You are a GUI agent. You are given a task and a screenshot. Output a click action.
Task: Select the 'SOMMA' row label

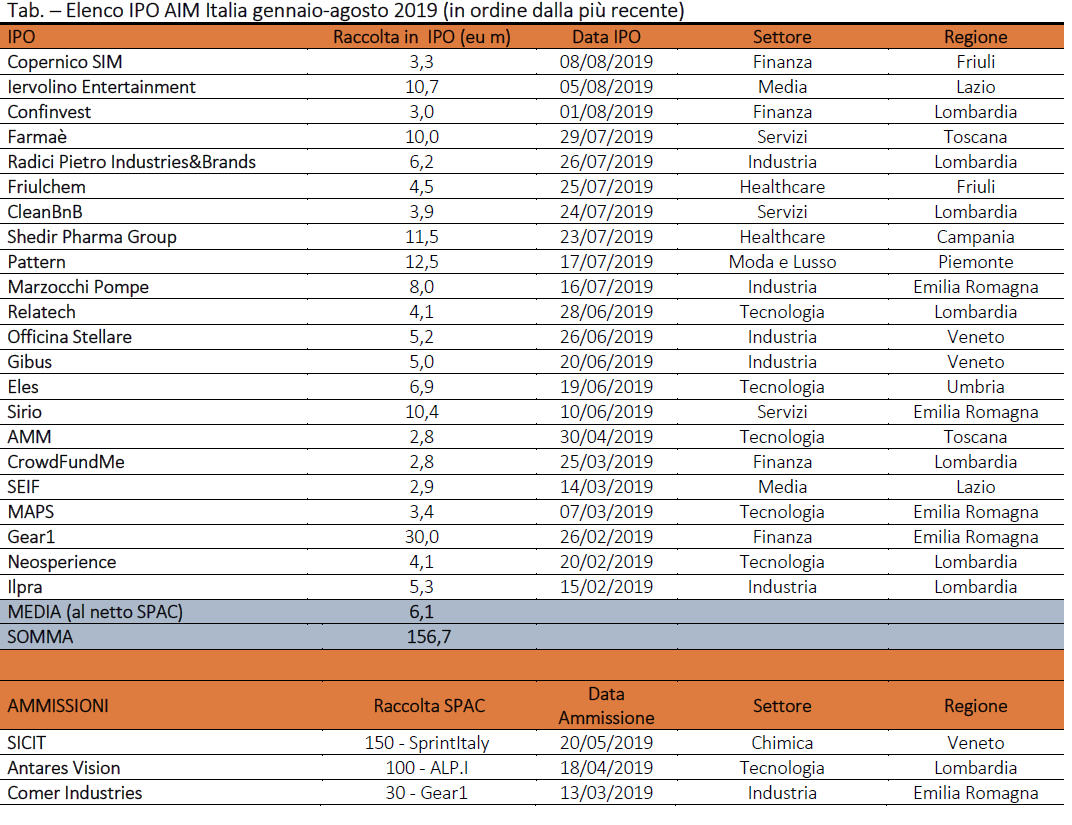coord(40,637)
